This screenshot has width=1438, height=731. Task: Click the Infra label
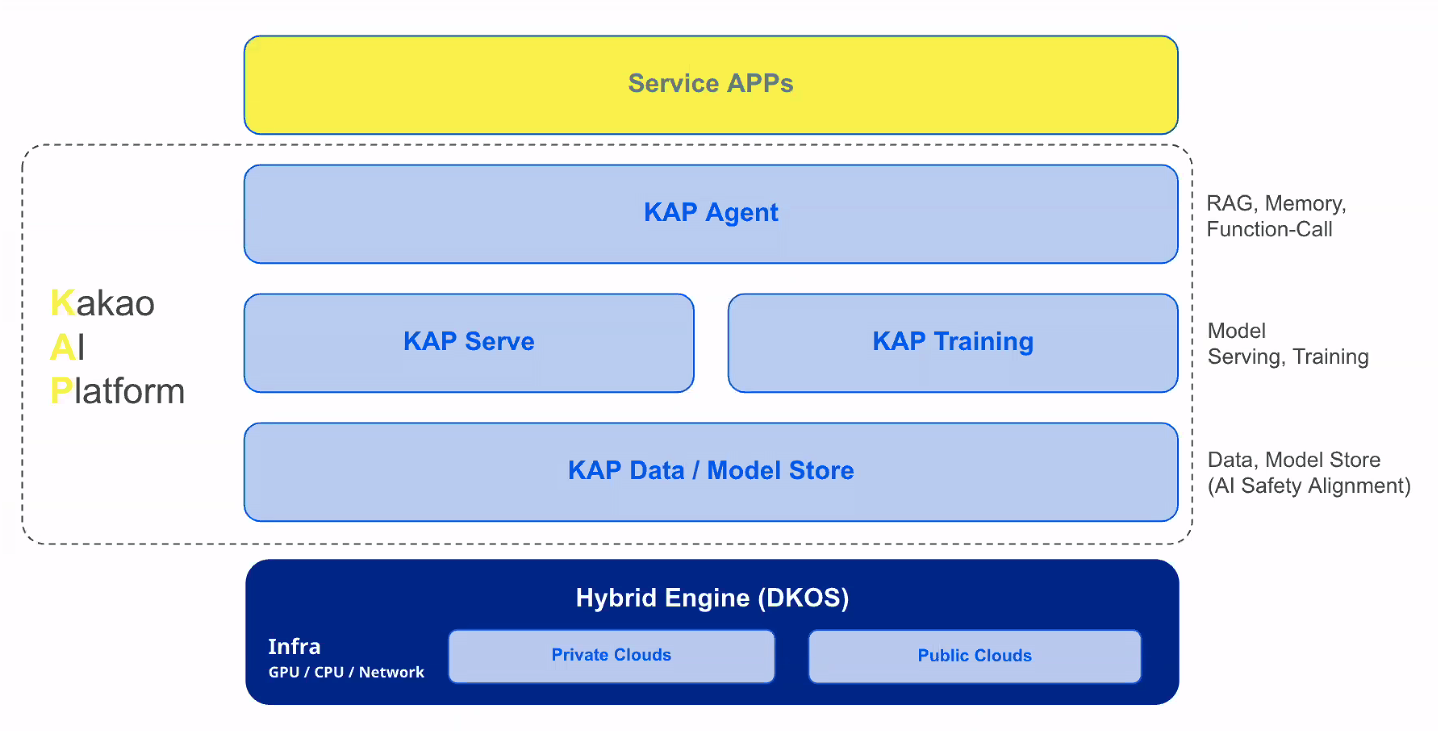(294, 646)
